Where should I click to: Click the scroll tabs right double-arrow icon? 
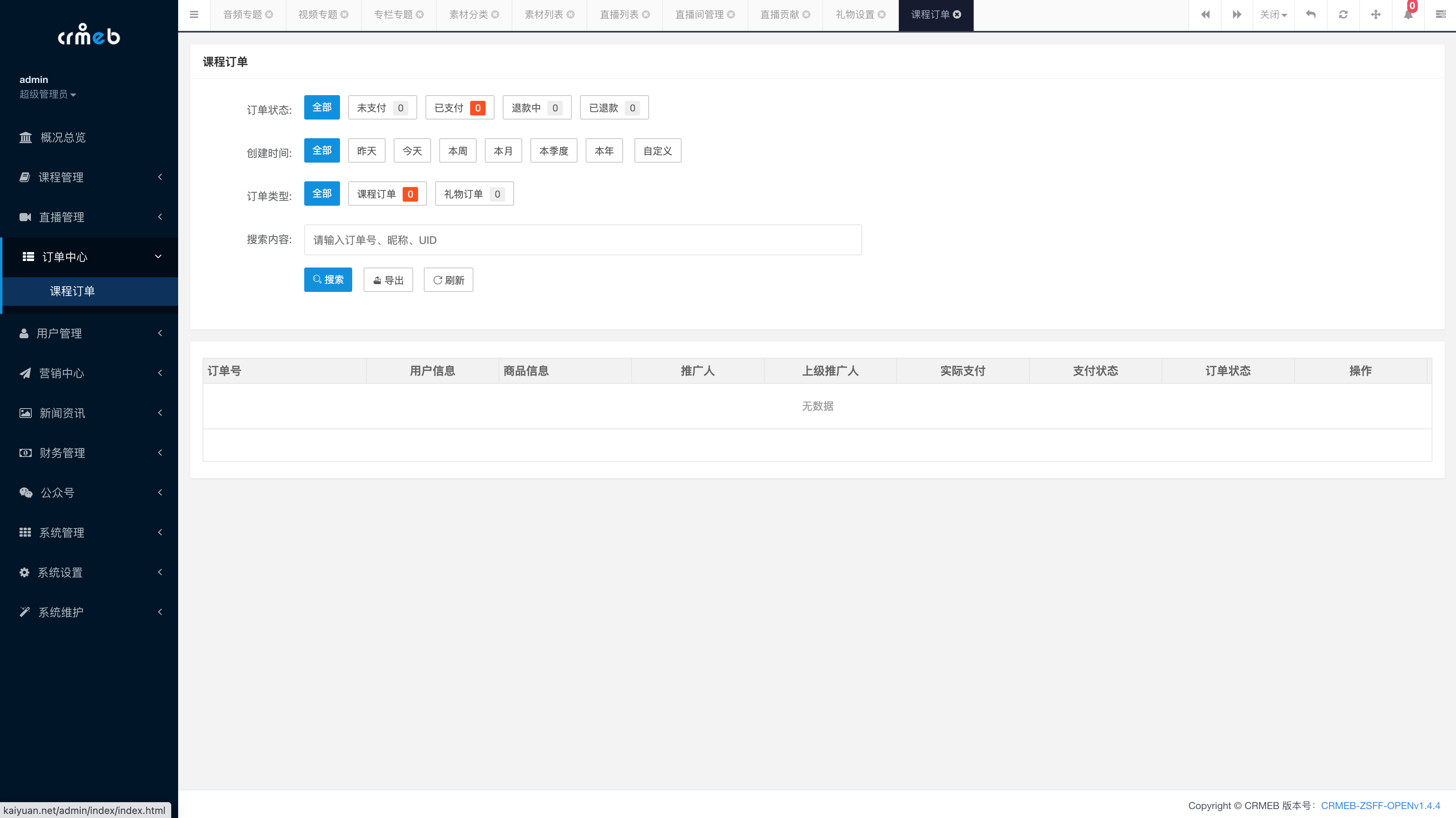coord(1237,15)
